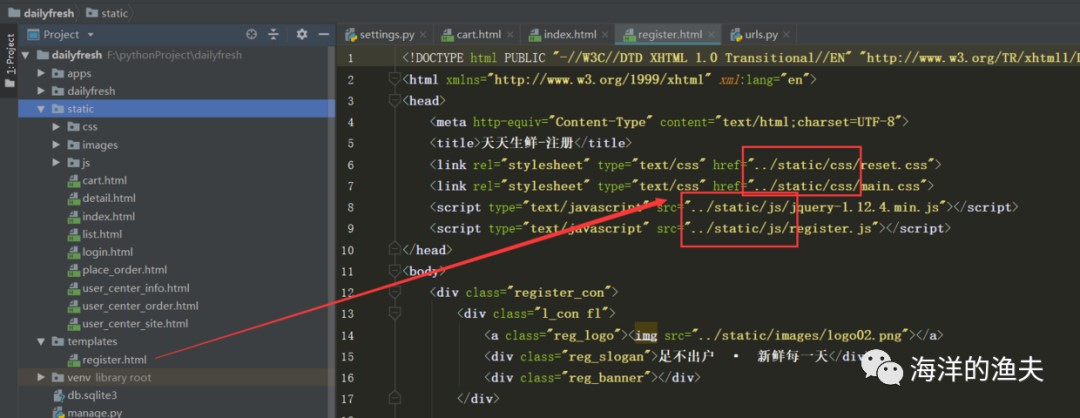Expand the venv library root folder
This screenshot has width=1080, height=418.
(41, 377)
